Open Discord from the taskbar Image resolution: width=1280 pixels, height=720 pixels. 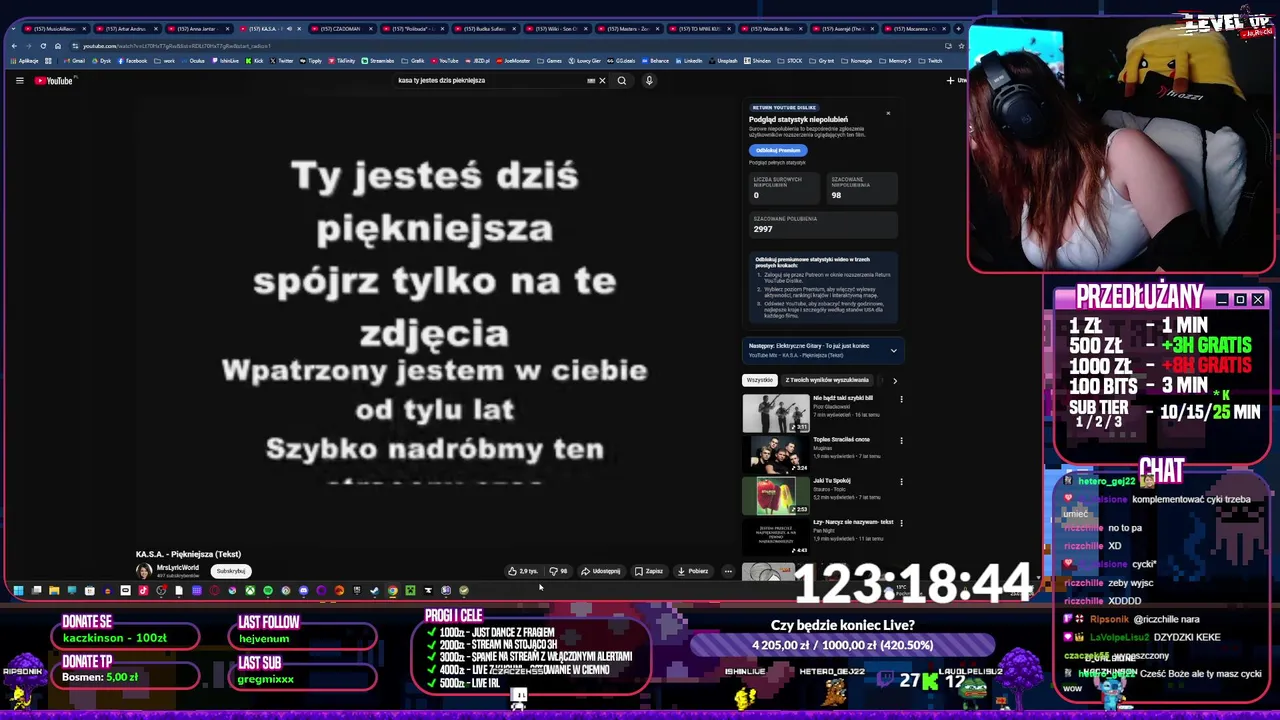tap(304, 590)
